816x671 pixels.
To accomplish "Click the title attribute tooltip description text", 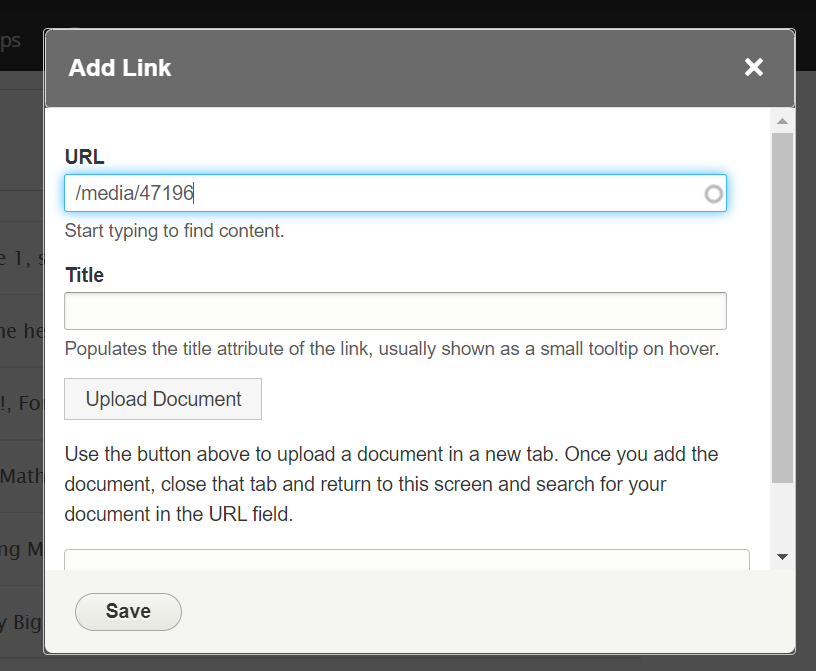I will (392, 350).
